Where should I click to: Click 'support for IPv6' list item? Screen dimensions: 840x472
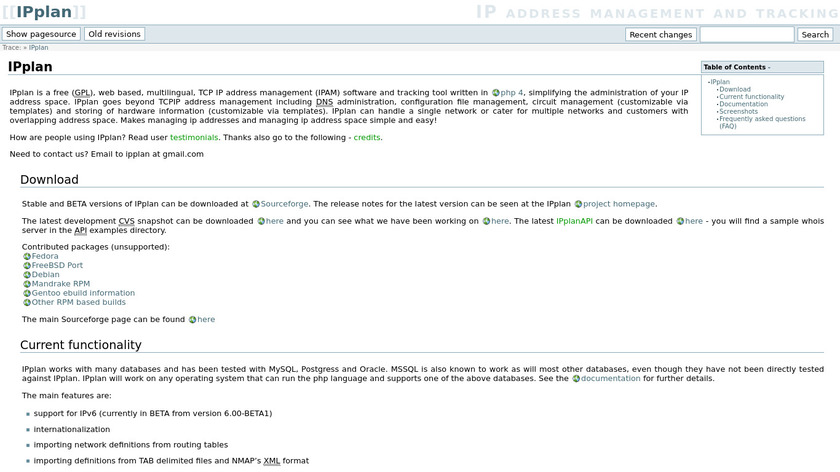click(x=153, y=414)
